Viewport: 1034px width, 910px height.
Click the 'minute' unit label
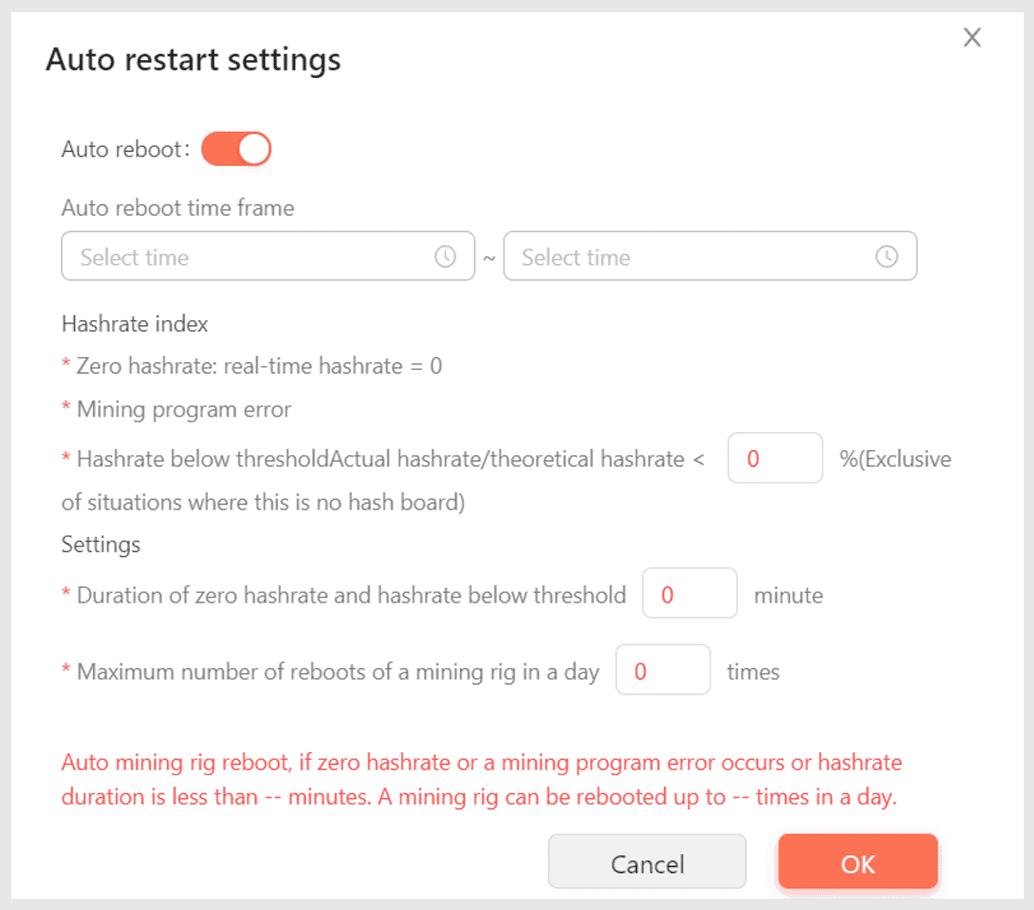pos(789,596)
